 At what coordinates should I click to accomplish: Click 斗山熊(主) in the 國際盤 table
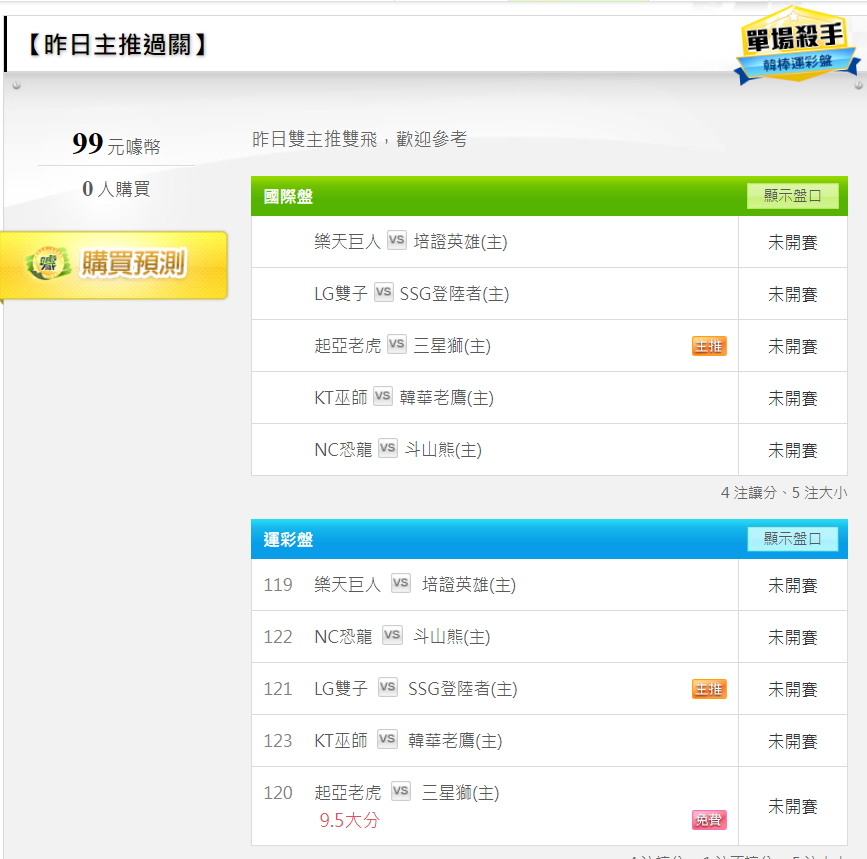pyautogui.click(x=443, y=450)
